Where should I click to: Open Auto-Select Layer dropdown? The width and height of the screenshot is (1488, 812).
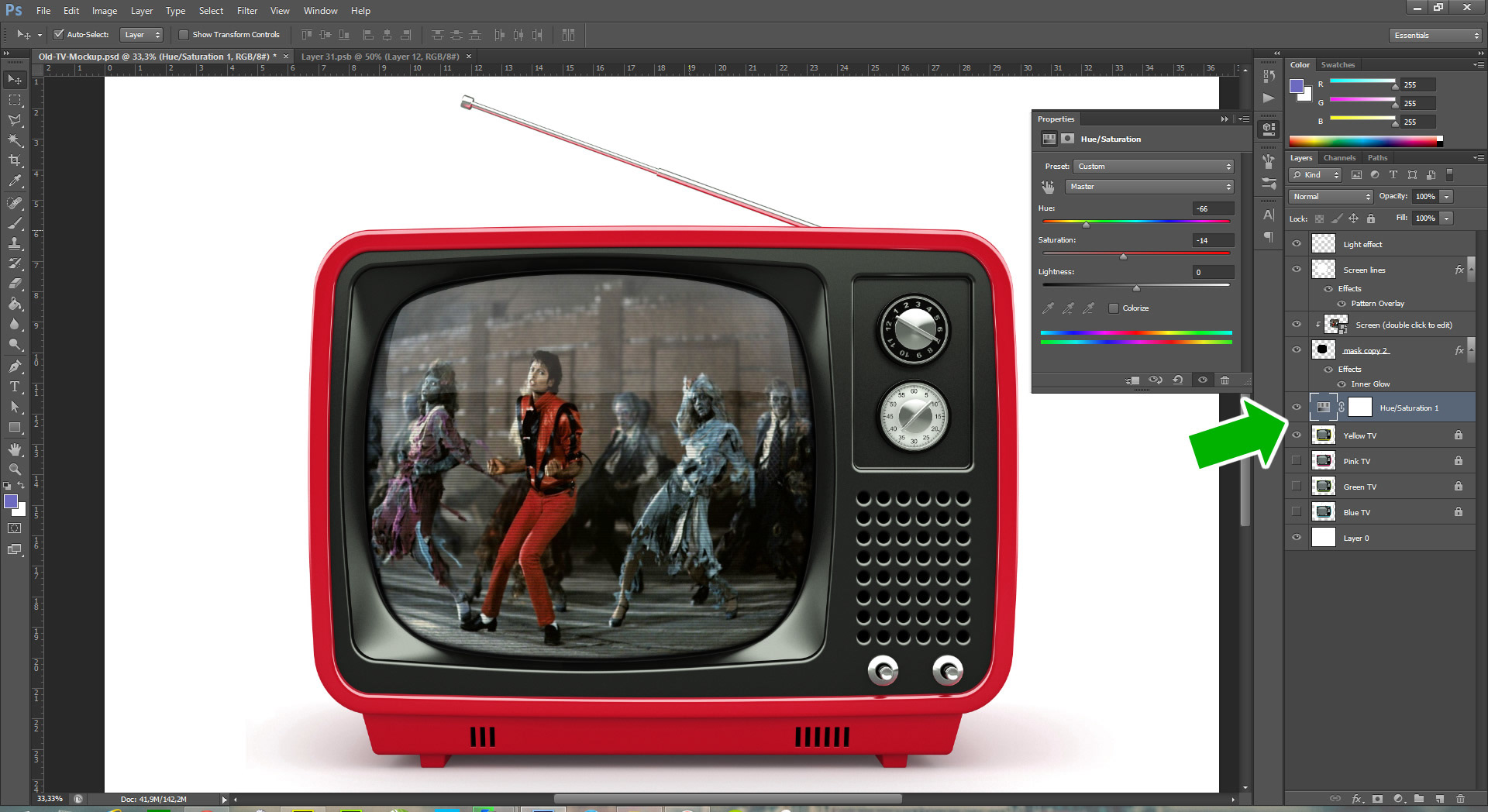[x=142, y=35]
